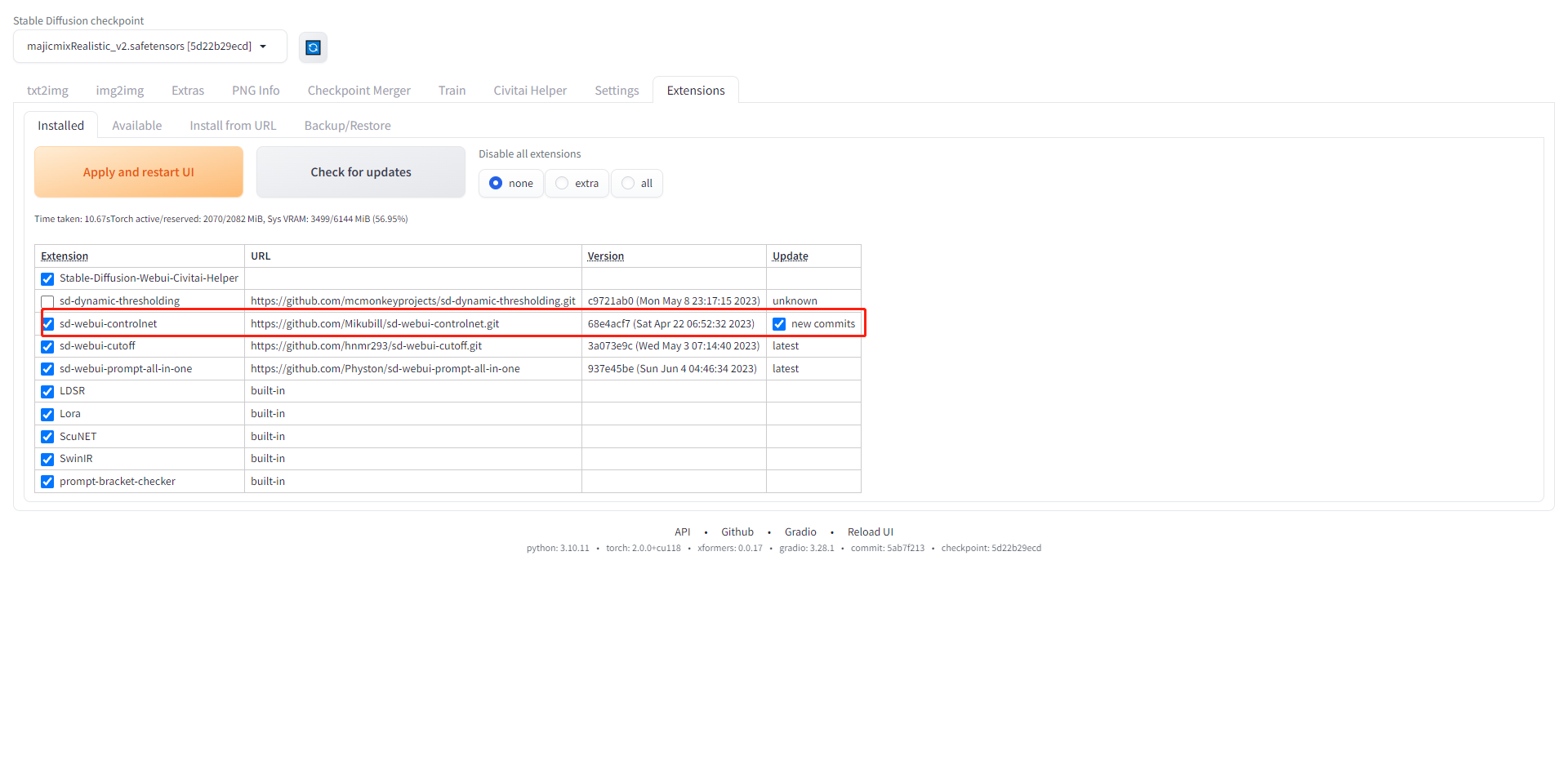Go to the Settings tab
The height and width of the screenshot is (765, 1568).
click(617, 91)
